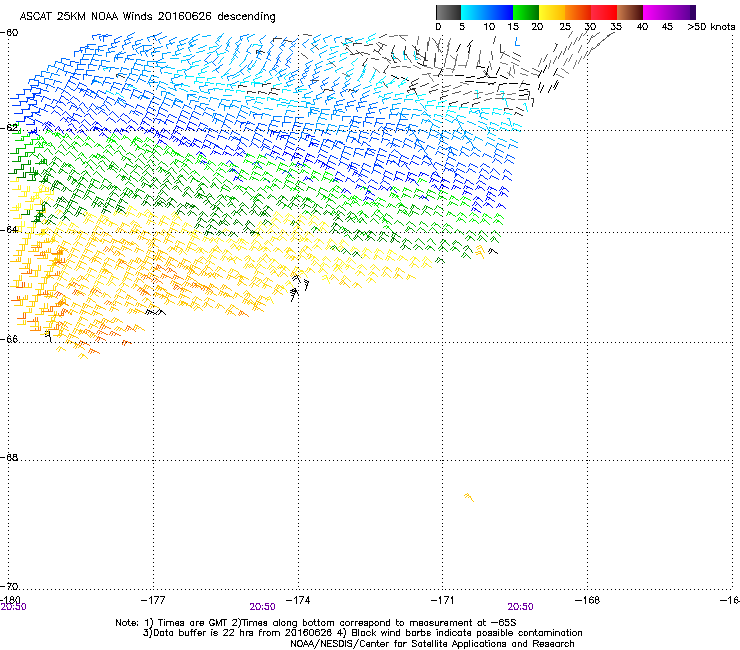
Task: Click the '-171' longitude axis label
Action: [x=443, y=600]
